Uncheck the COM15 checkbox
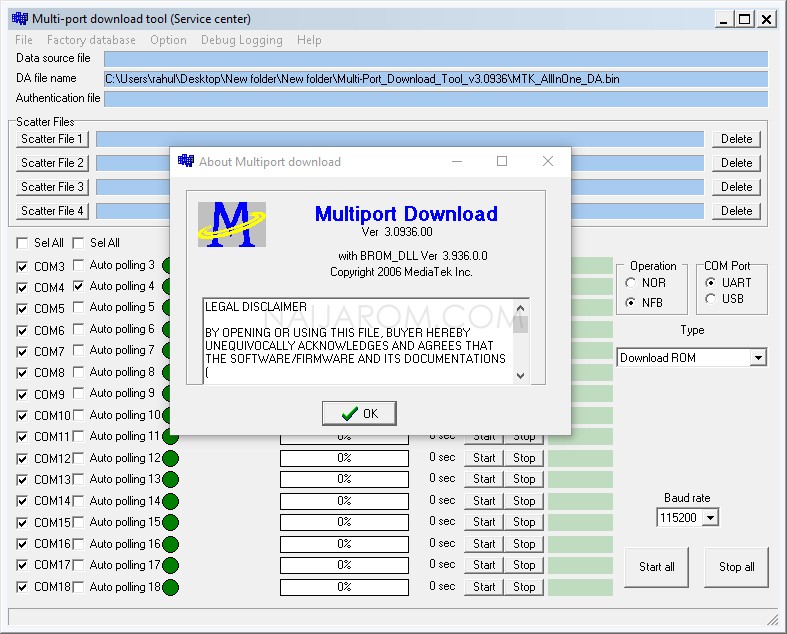787x634 pixels. 22,523
